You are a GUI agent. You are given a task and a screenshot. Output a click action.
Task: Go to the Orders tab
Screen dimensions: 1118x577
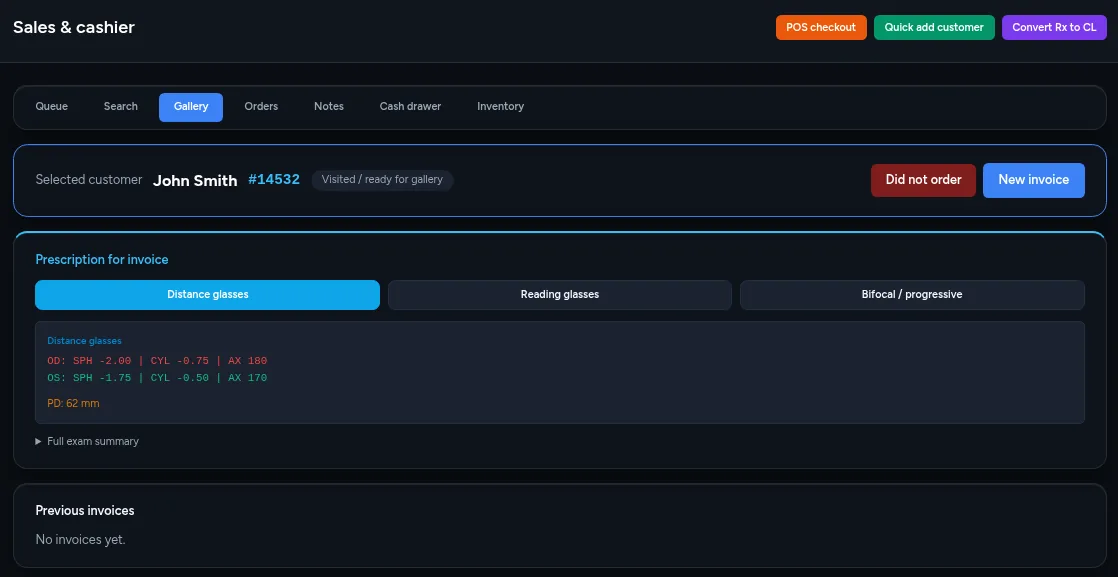(x=261, y=106)
